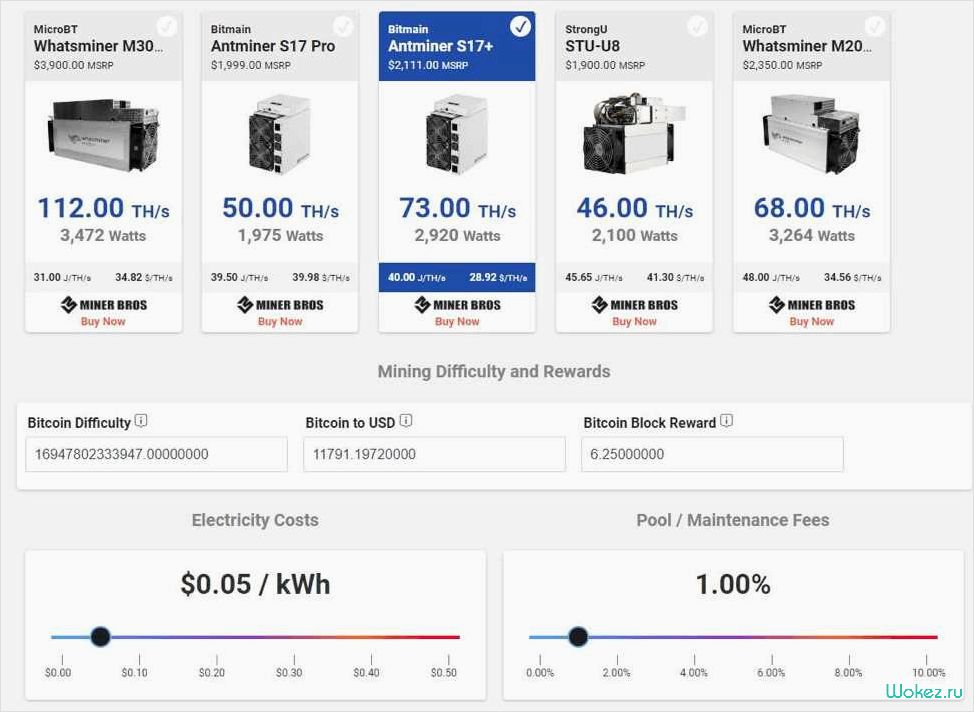Viewport: 974px width, 712px height.
Task: Select the Whatsminer M20 checkmark circle
Action: (x=875, y=26)
